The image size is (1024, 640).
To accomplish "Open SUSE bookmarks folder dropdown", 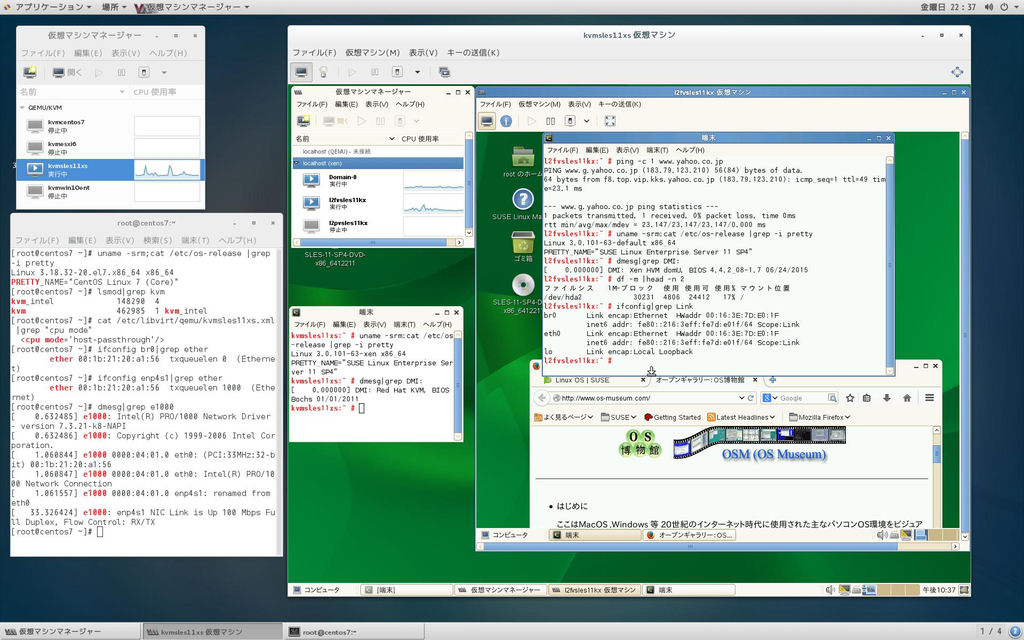I will pos(618,417).
